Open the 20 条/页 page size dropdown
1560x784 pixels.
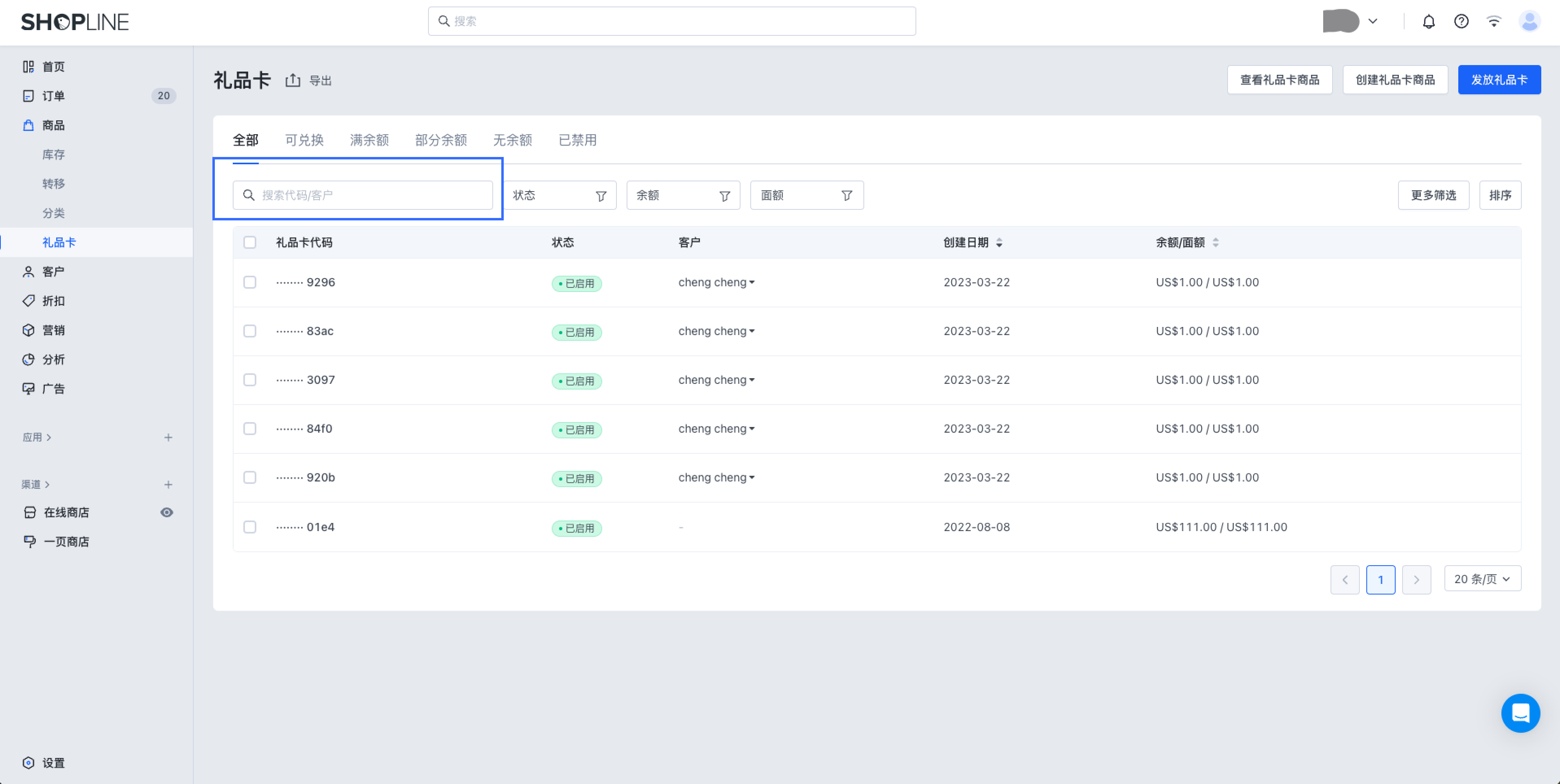[x=1482, y=579]
